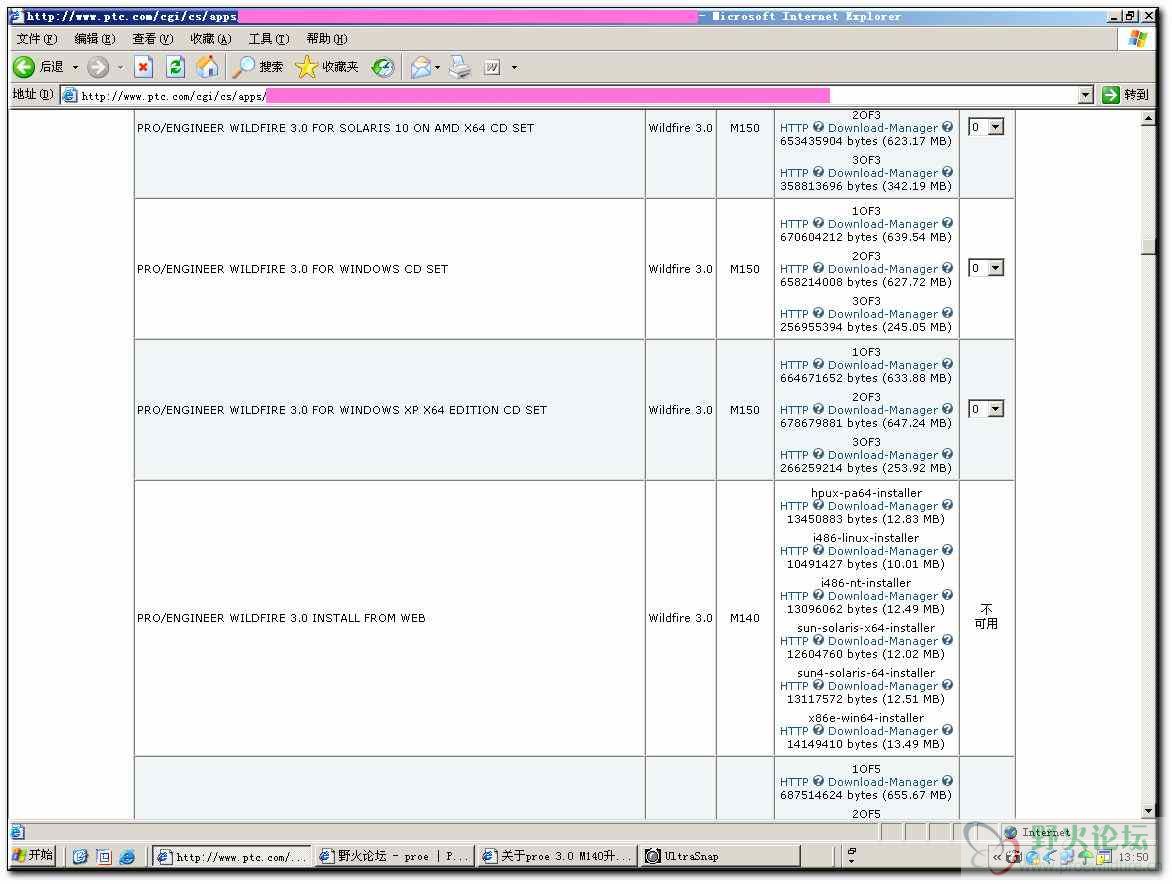The height and width of the screenshot is (884, 1172).
Task: Click the first quick launch icon beside Start
Action: coord(80,858)
